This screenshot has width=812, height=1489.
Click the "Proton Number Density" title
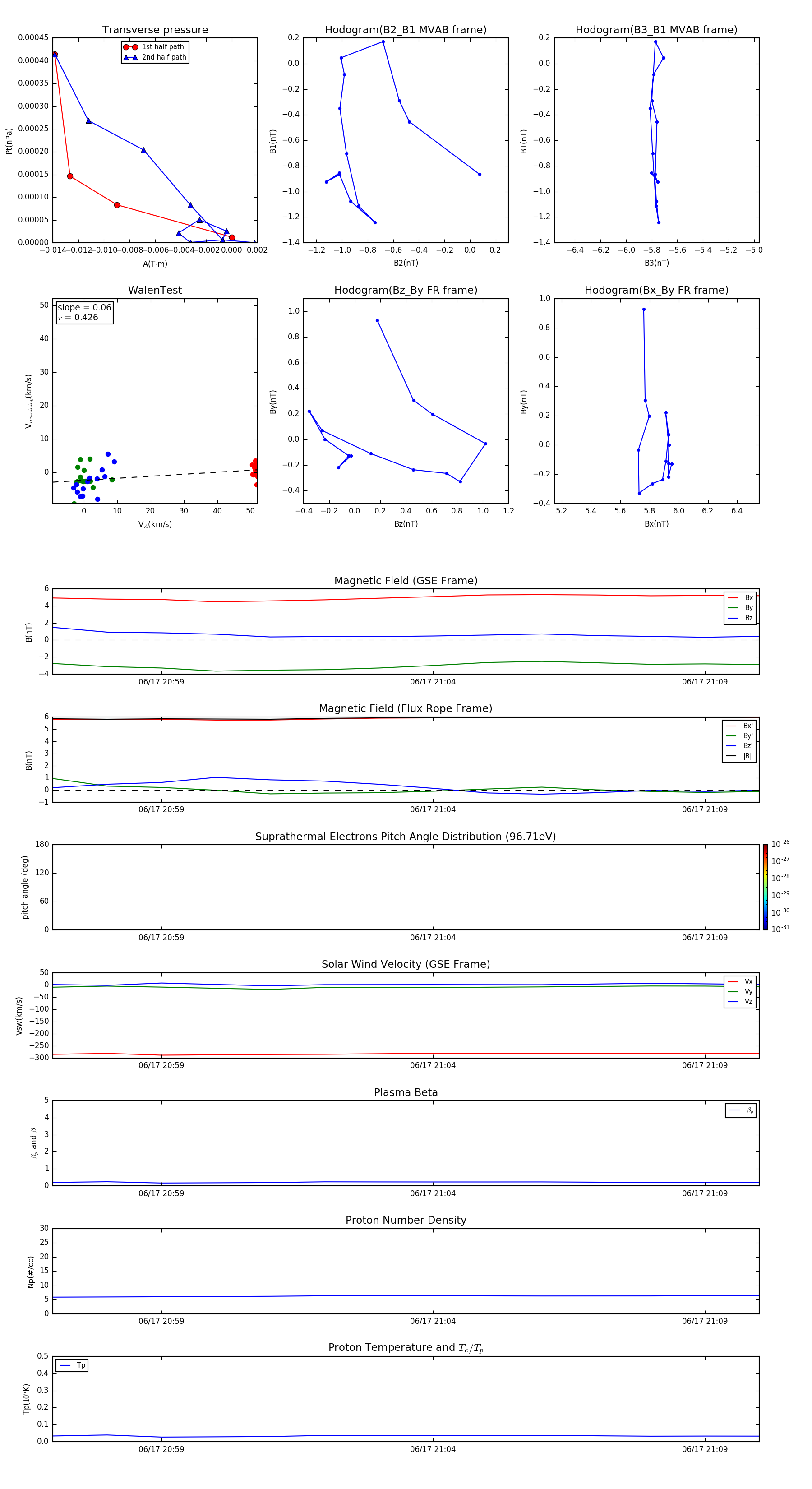tap(405, 1220)
